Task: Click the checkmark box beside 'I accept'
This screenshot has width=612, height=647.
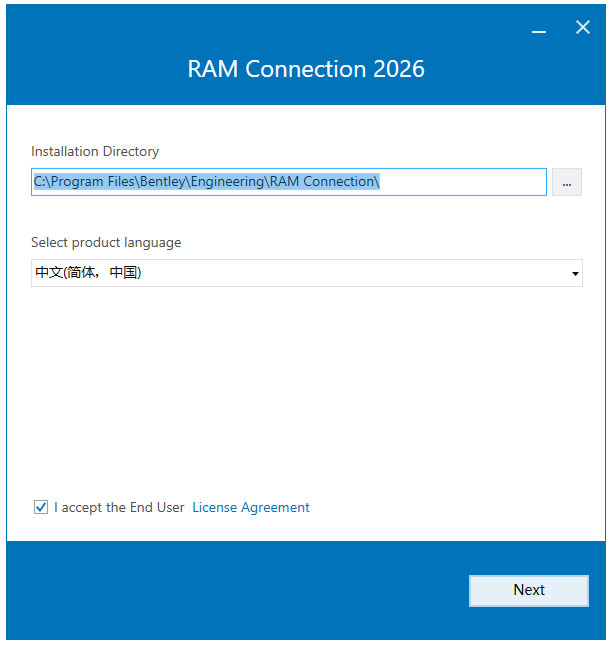Action: click(41, 507)
